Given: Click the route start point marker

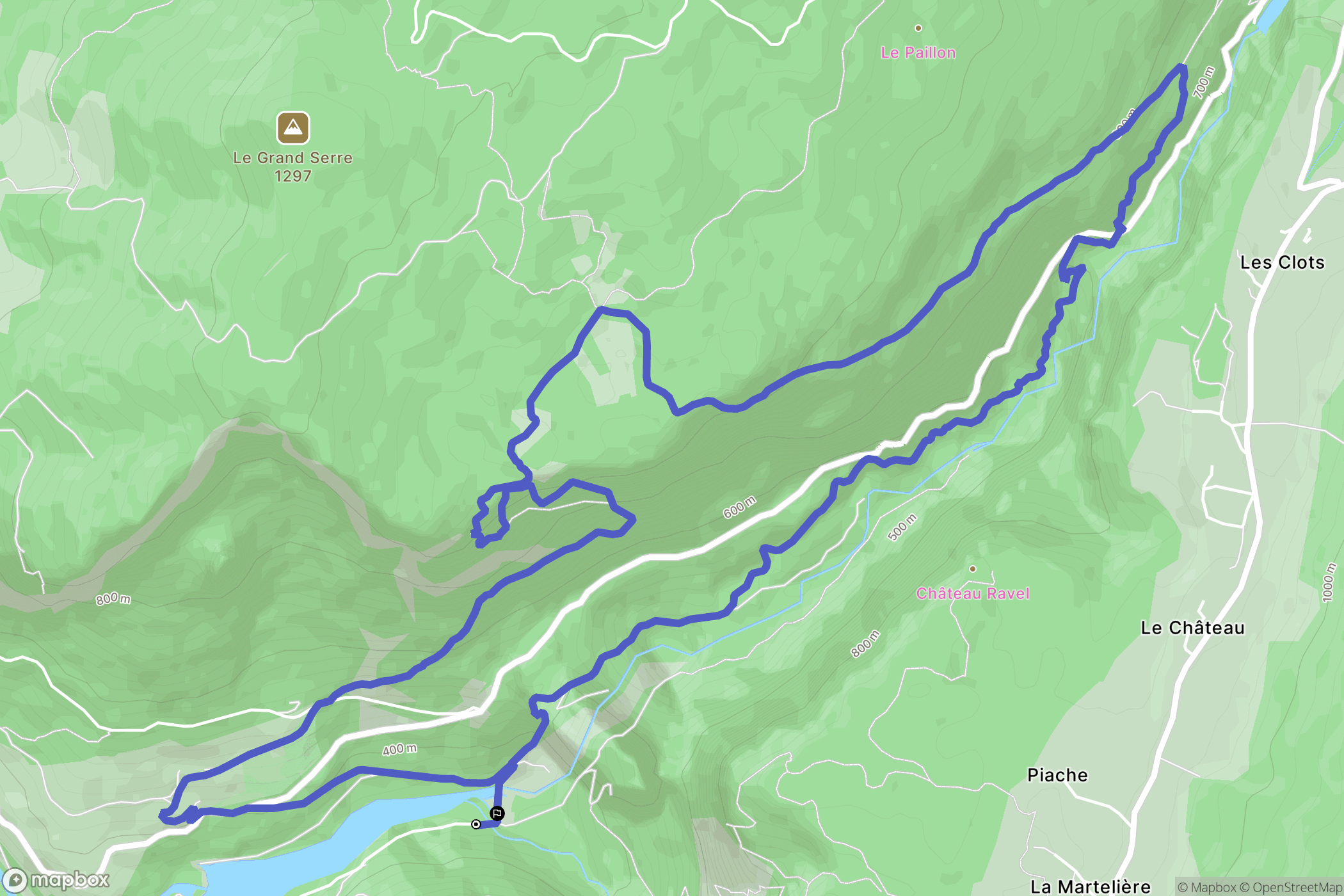Looking at the screenshot, I should point(476,824).
